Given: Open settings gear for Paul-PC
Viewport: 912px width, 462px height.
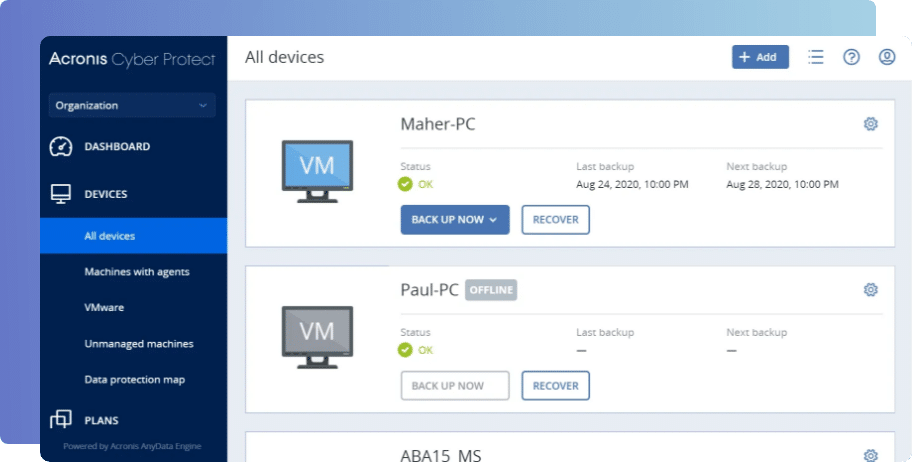Looking at the screenshot, I should point(870,290).
